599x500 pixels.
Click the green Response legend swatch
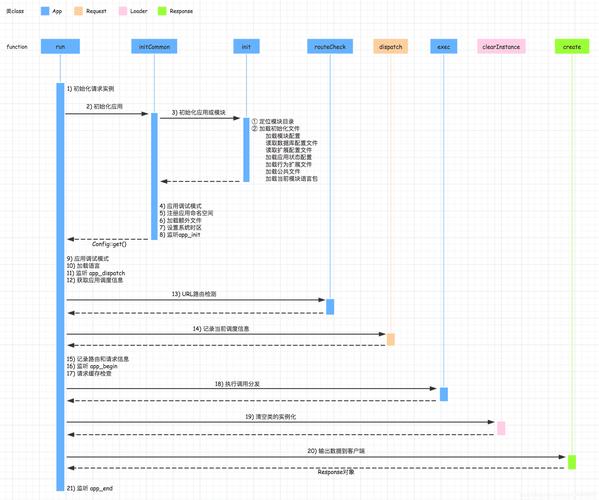click(162, 11)
